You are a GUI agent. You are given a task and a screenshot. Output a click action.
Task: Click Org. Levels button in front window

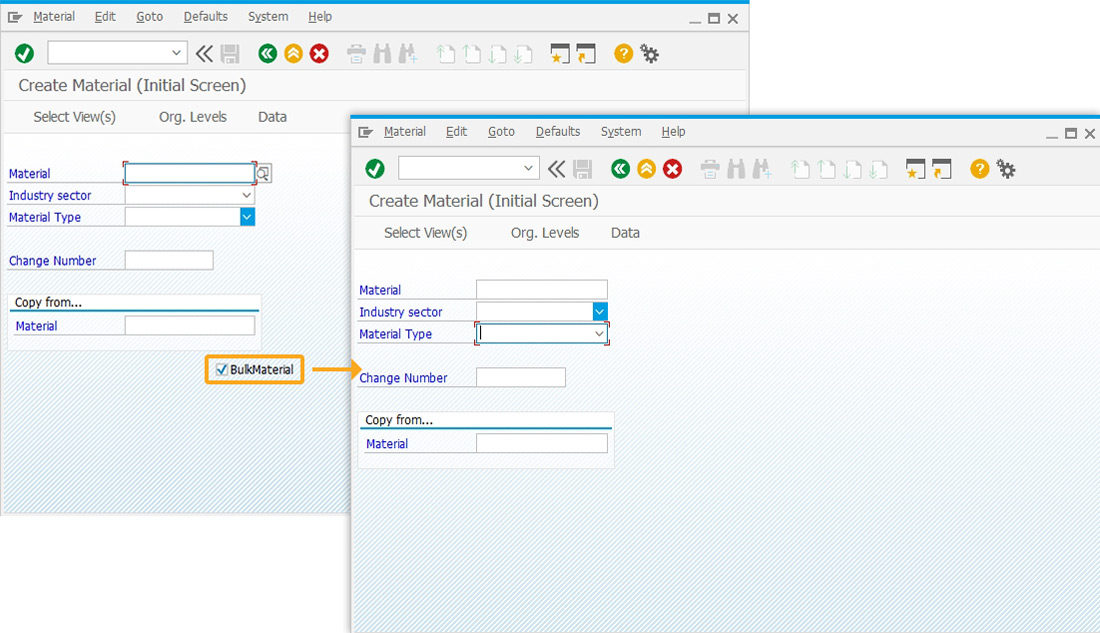tap(545, 233)
